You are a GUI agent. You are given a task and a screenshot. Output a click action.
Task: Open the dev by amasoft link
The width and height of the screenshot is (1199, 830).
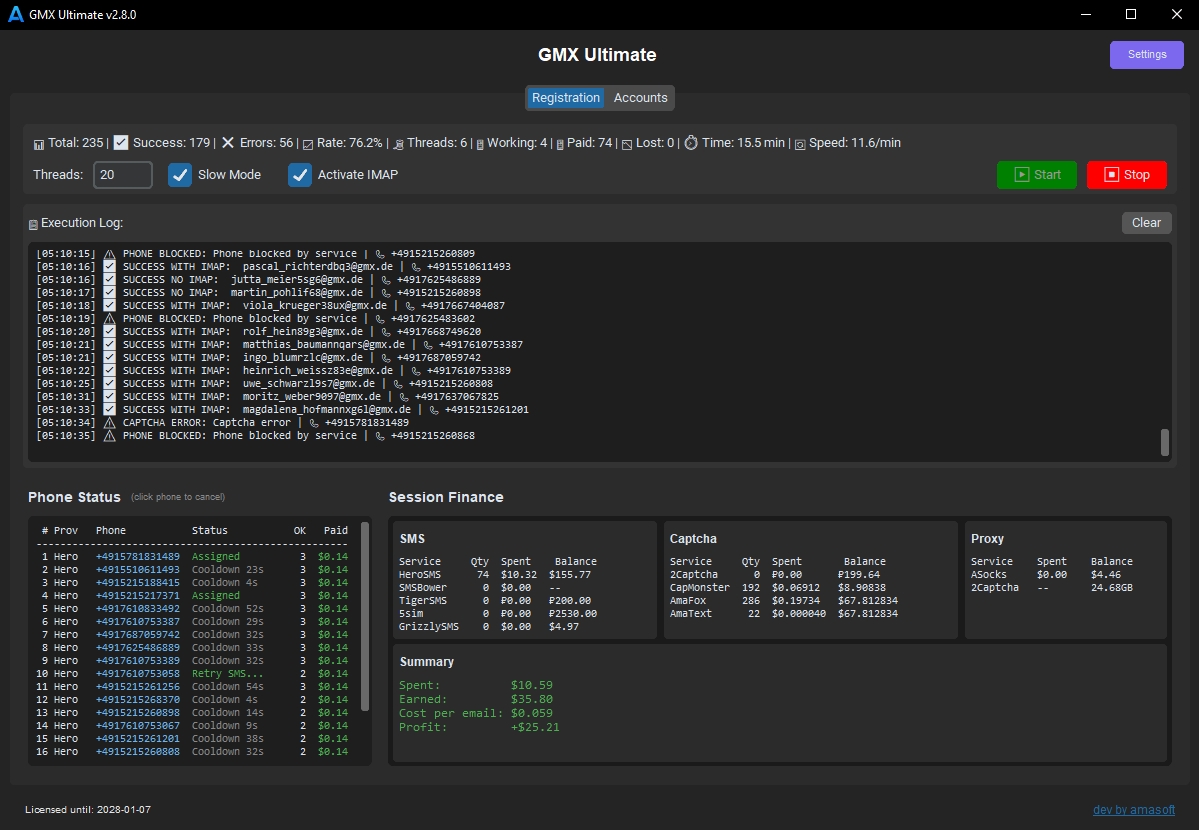1133,810
